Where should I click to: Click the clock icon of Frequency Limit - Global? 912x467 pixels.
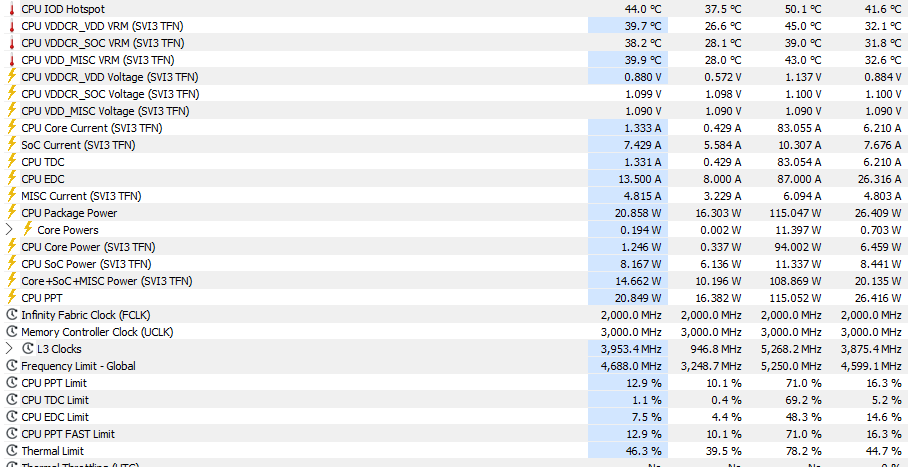coord(12,366)
